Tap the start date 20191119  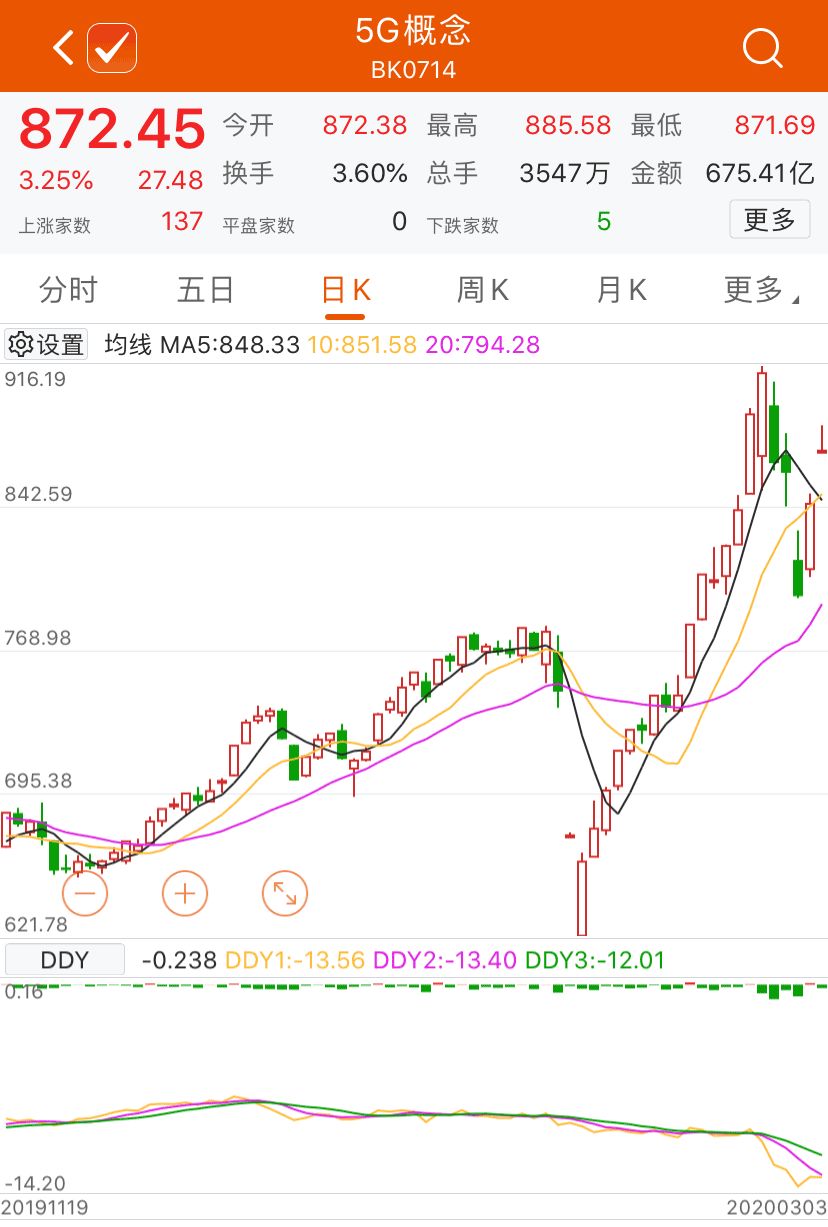pos(46,1208)
